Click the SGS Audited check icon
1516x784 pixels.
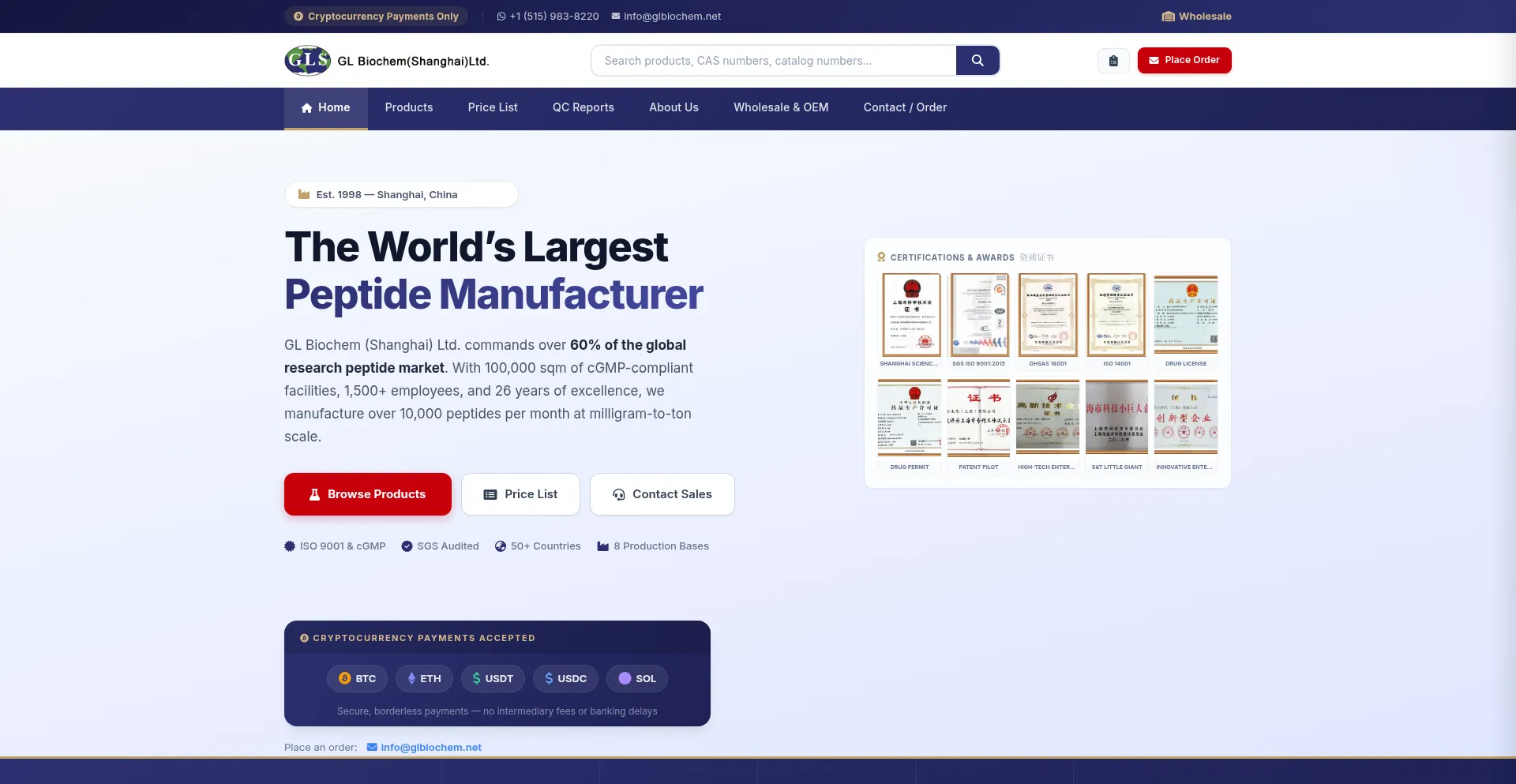point(407,546)
